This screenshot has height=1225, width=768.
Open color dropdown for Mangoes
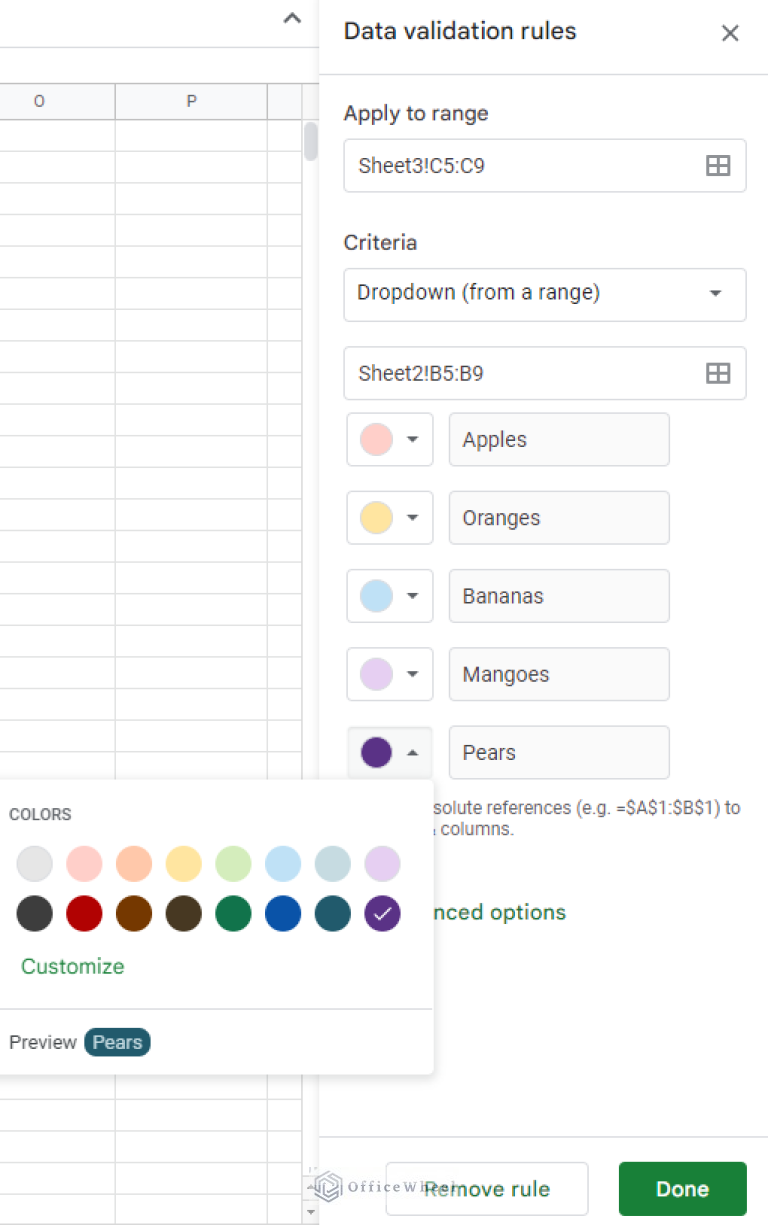pos(390,674)
